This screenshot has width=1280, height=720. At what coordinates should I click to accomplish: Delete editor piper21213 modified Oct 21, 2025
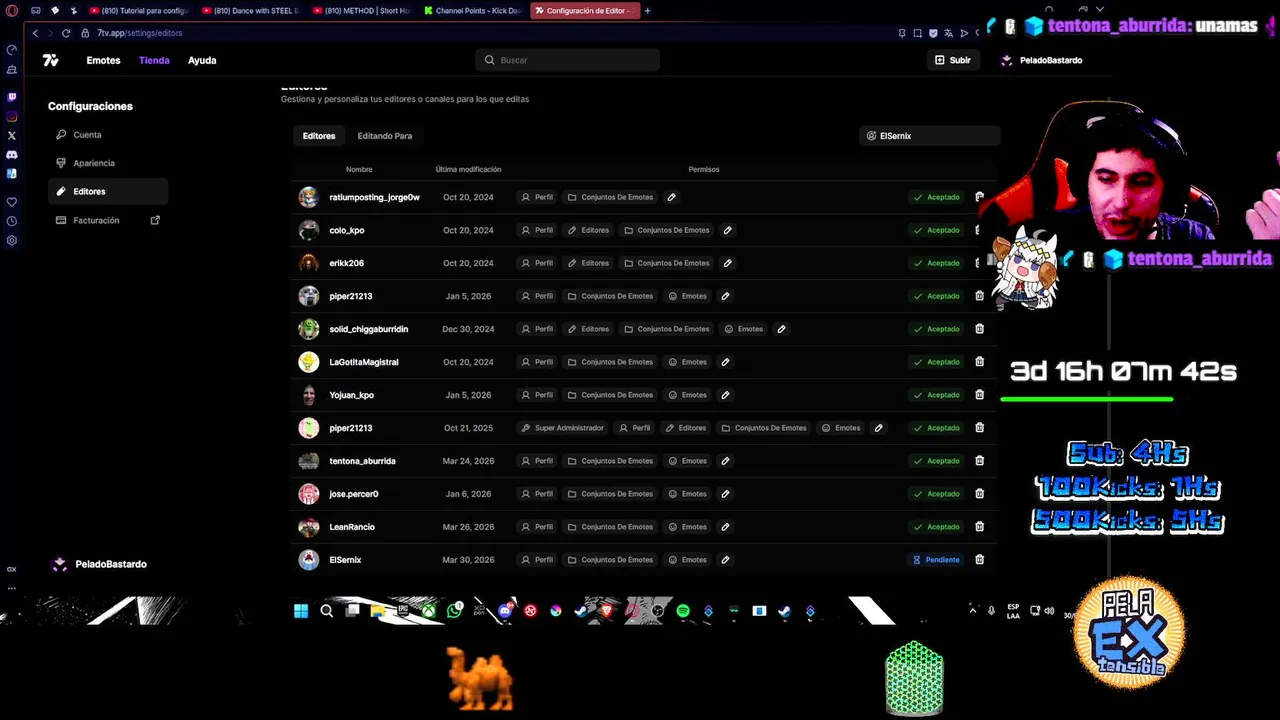(x=979, y=428)
